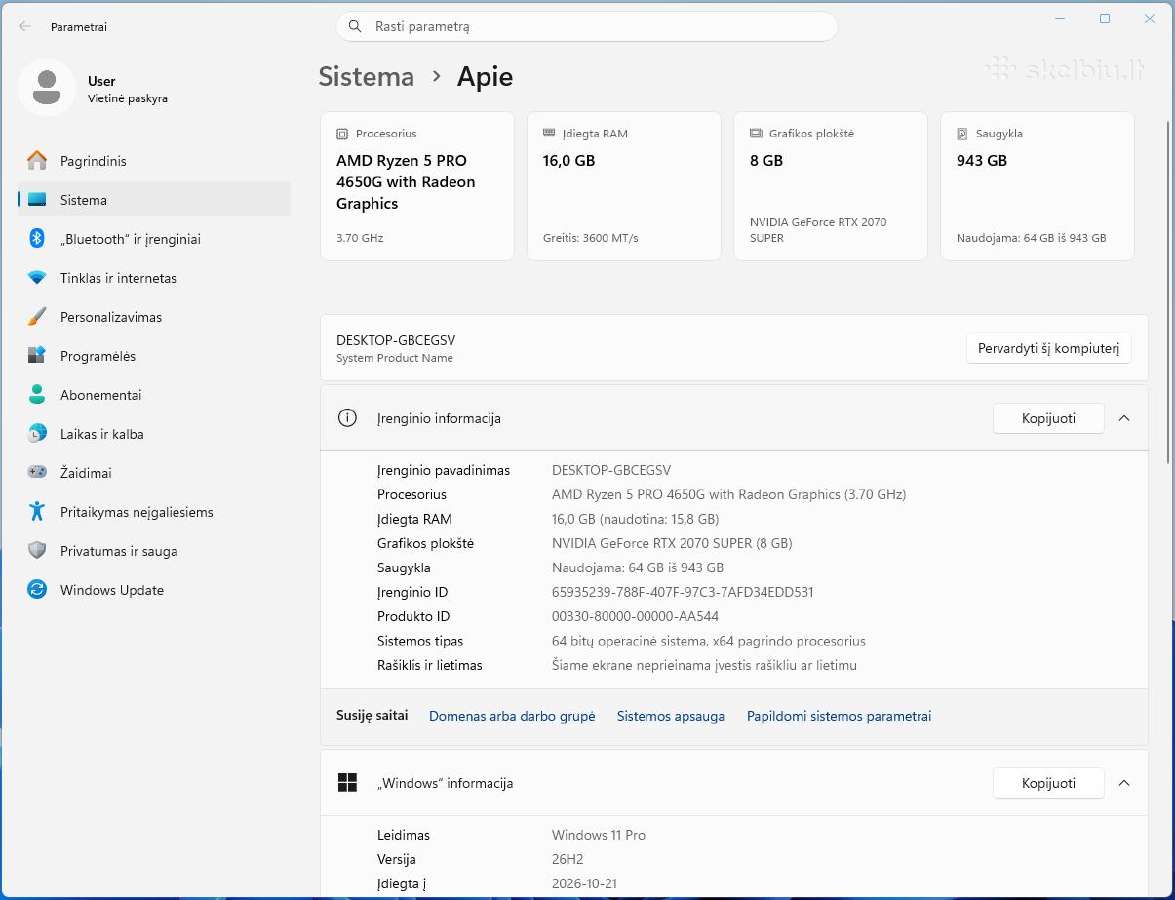Open Sistemos apsauga link
The height and width of the screenshot is (900, 1175).
coord(671,716)
